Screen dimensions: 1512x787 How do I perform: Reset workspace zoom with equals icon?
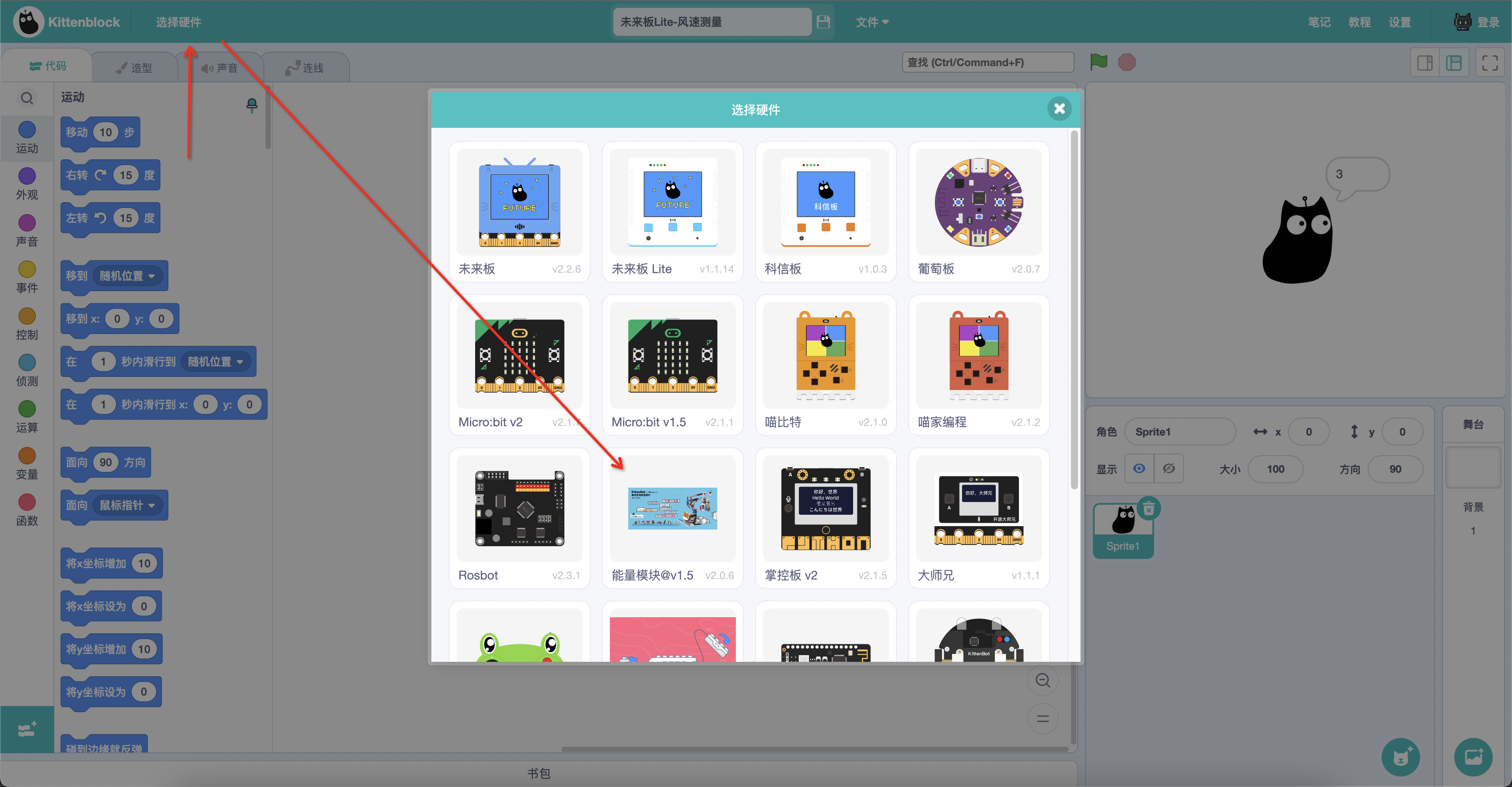coord(1043,718)
